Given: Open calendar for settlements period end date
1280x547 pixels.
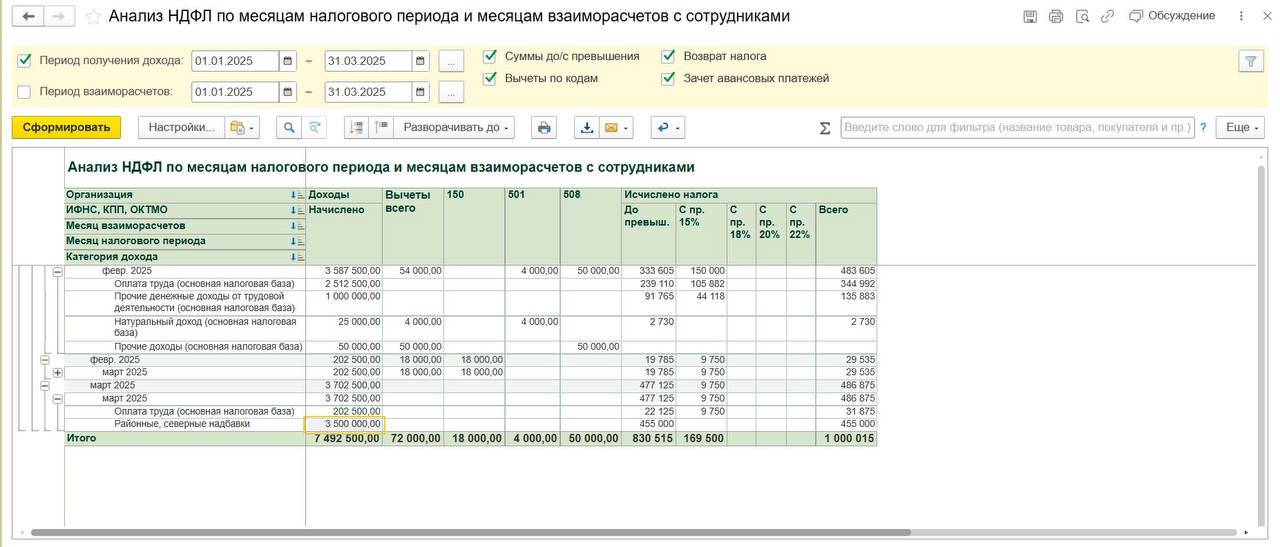Looking at the screenshot, I should point(420,92).
